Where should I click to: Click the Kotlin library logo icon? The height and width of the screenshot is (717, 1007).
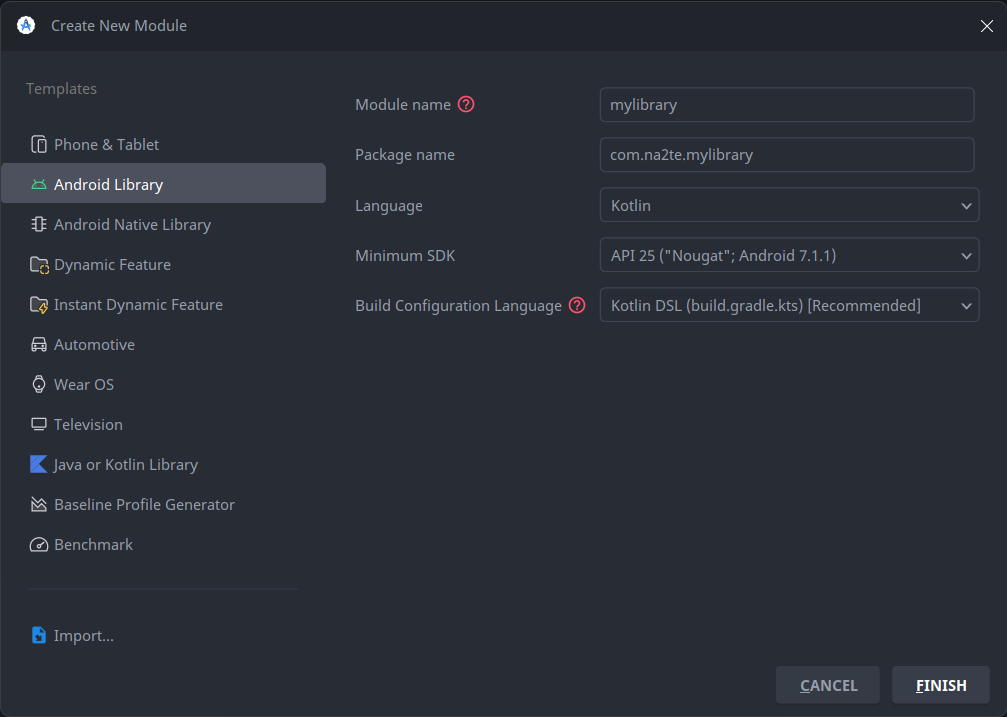click(39, 465)
